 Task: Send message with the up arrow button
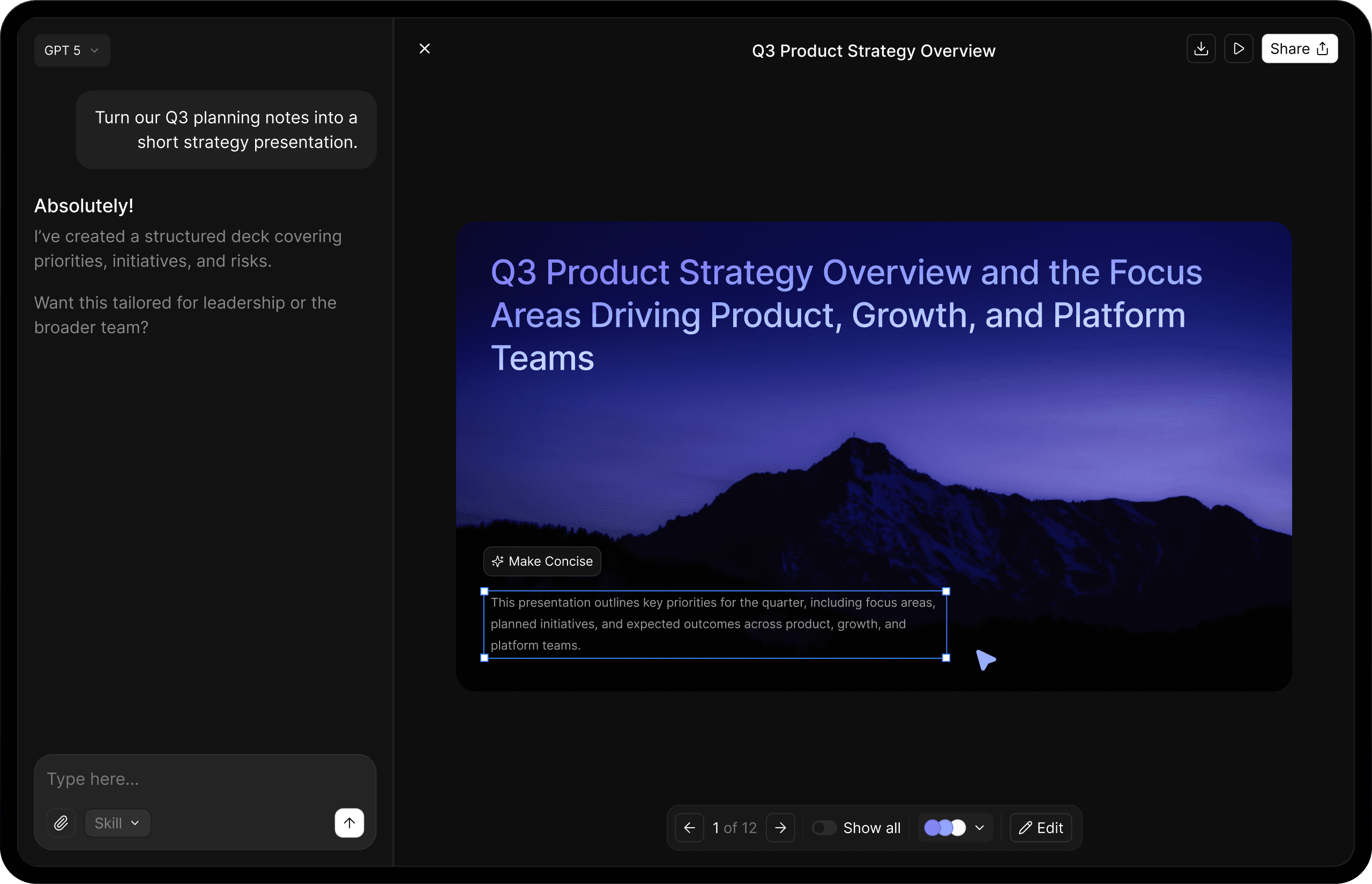tap(349, 823)
